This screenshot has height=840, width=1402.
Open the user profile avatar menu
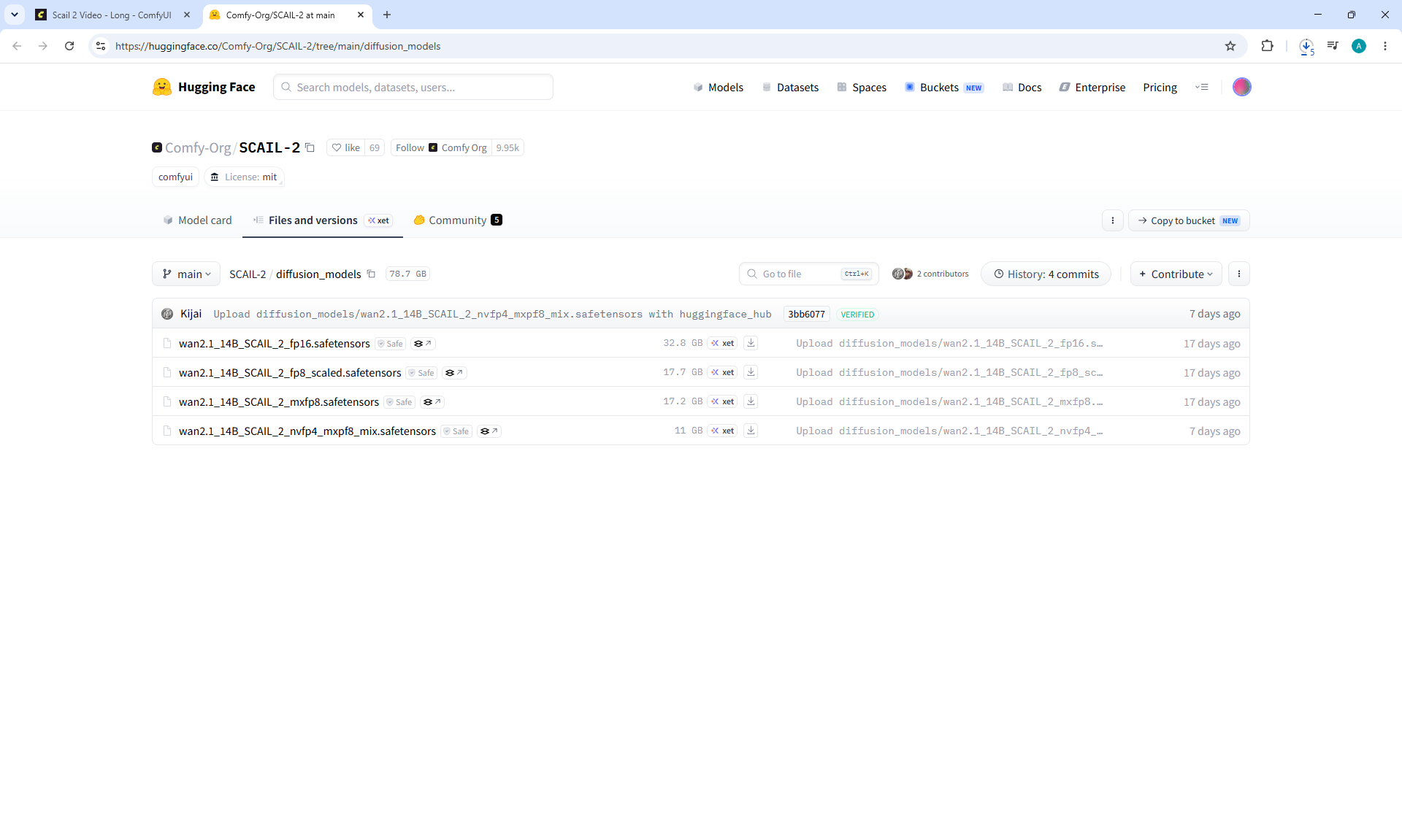click(1242, 87)
